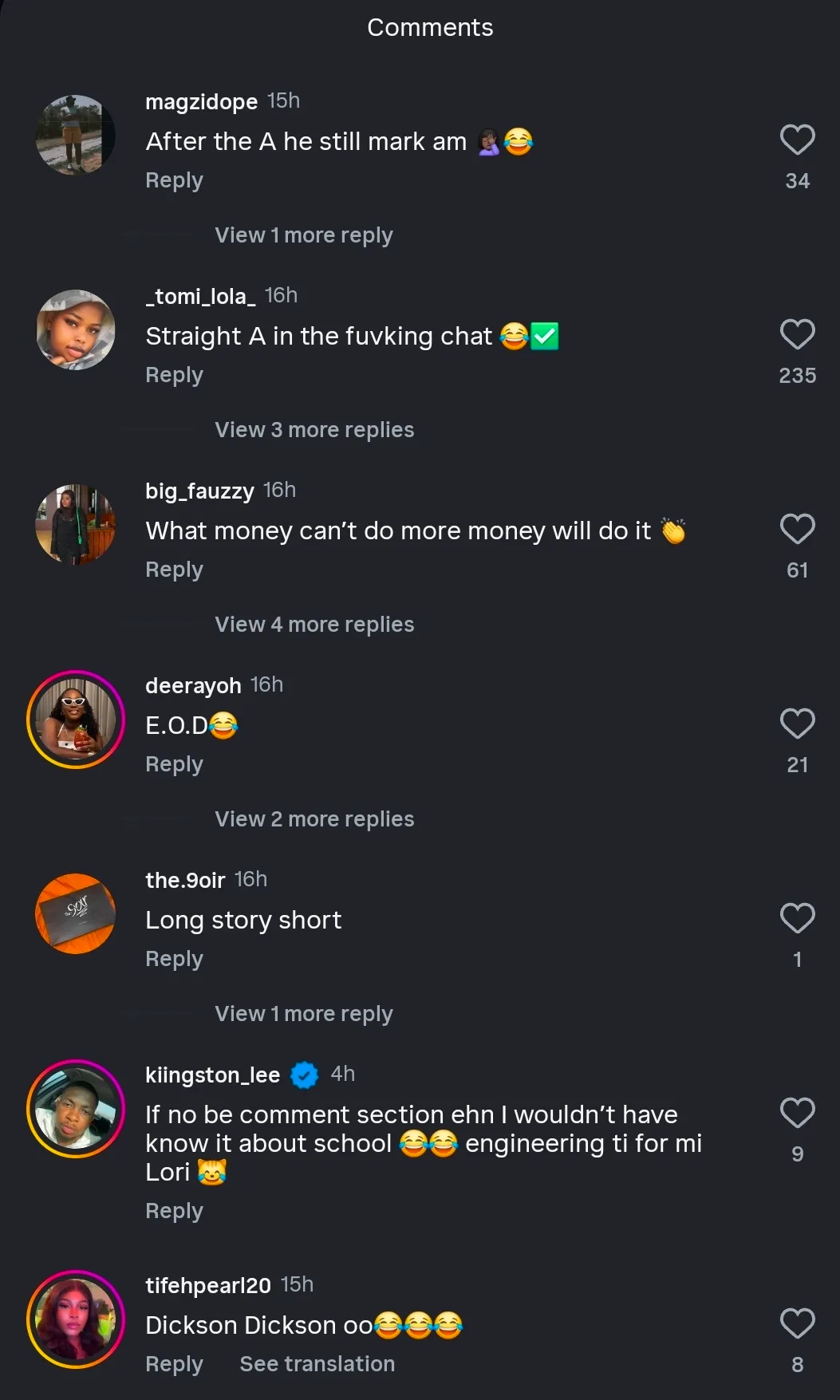840x1400 pixels.
Task: Click kiingston_lee's verified badge
Action: tap(304, 1075)
